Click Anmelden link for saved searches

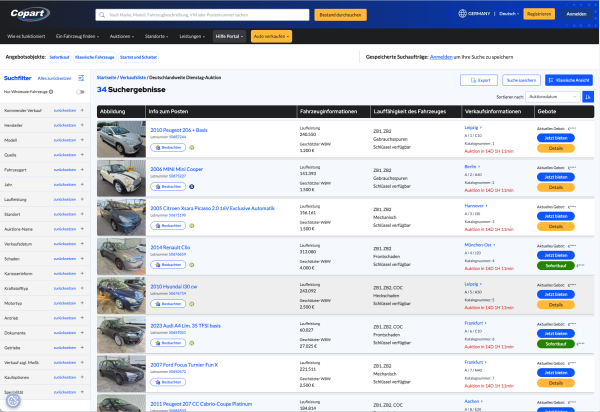click(x=441, y=57)
